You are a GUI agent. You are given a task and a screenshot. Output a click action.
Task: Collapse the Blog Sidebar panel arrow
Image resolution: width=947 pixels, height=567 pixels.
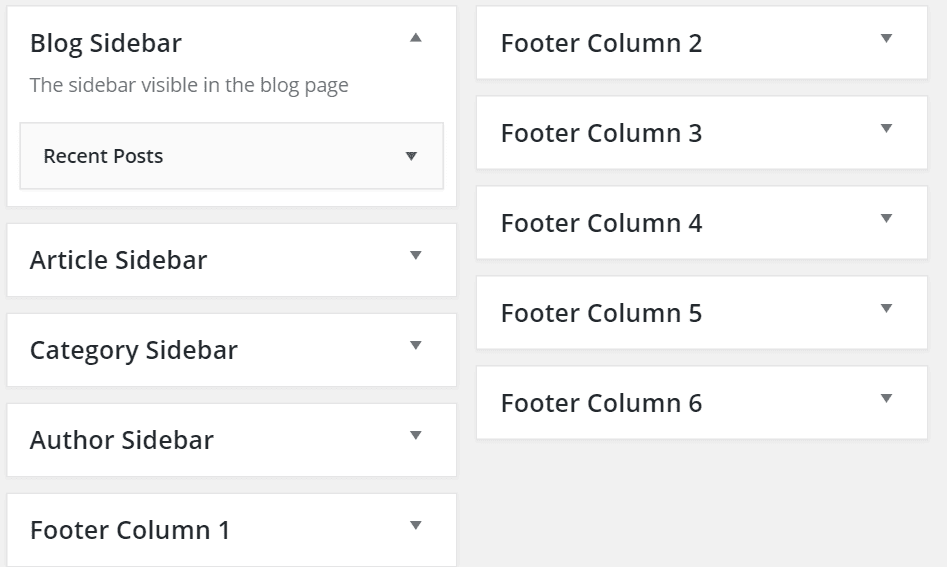pyautogui.click(x=416, y=38)
